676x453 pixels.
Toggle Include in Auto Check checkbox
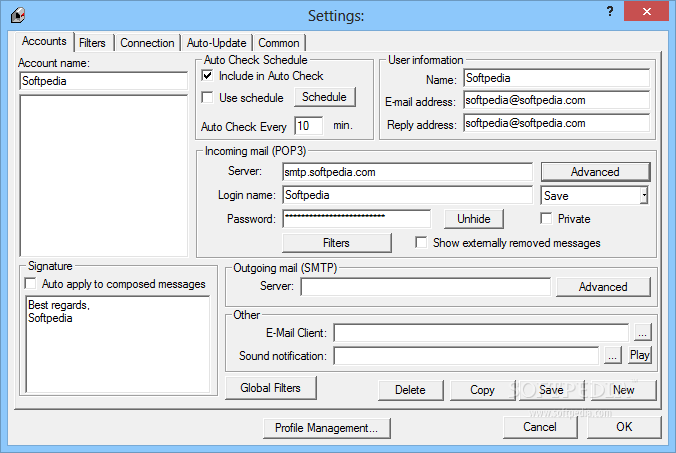[x=208, y=76]
